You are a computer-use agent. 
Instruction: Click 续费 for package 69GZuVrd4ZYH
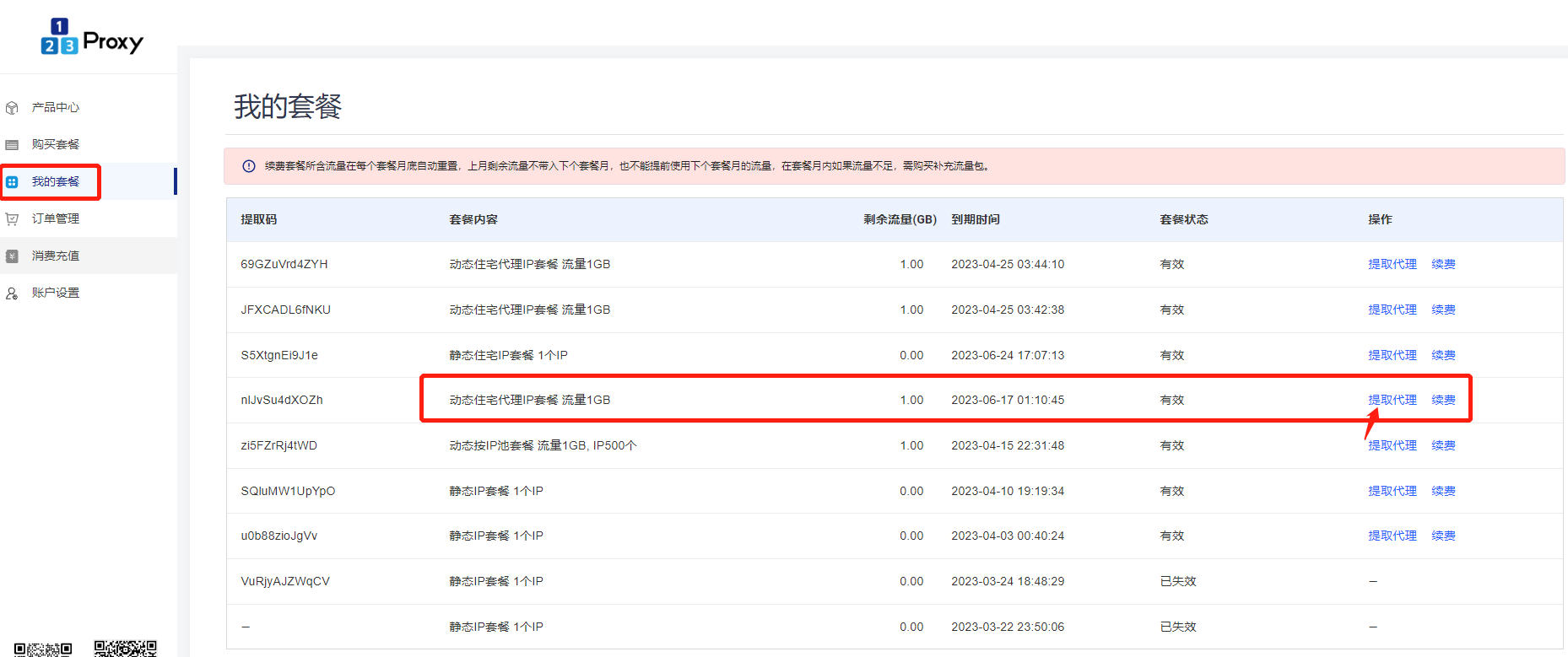click(x=1443, y=264)
